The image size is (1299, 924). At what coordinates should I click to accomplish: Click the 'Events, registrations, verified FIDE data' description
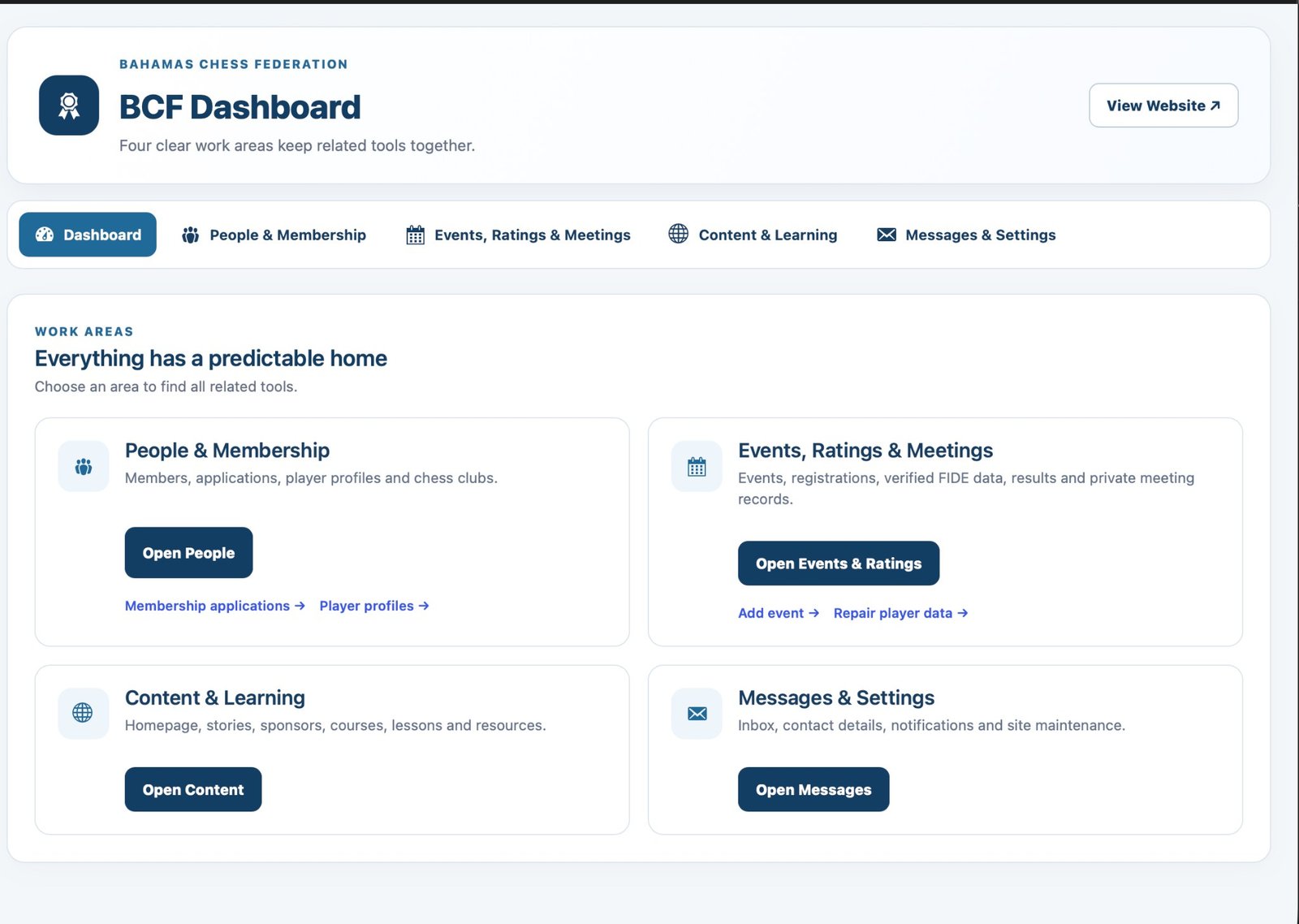966,489
